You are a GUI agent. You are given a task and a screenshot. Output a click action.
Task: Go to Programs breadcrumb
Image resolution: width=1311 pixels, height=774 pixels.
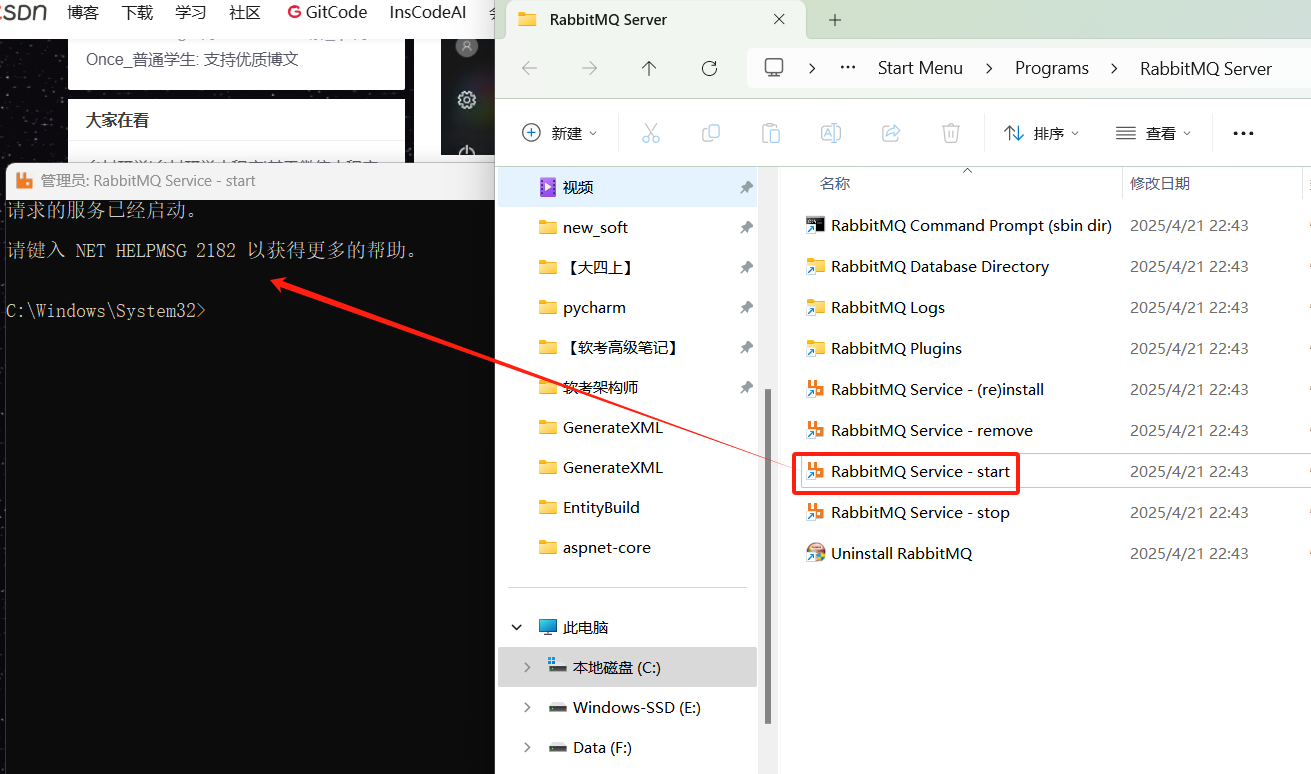(x=1052, y=68)
